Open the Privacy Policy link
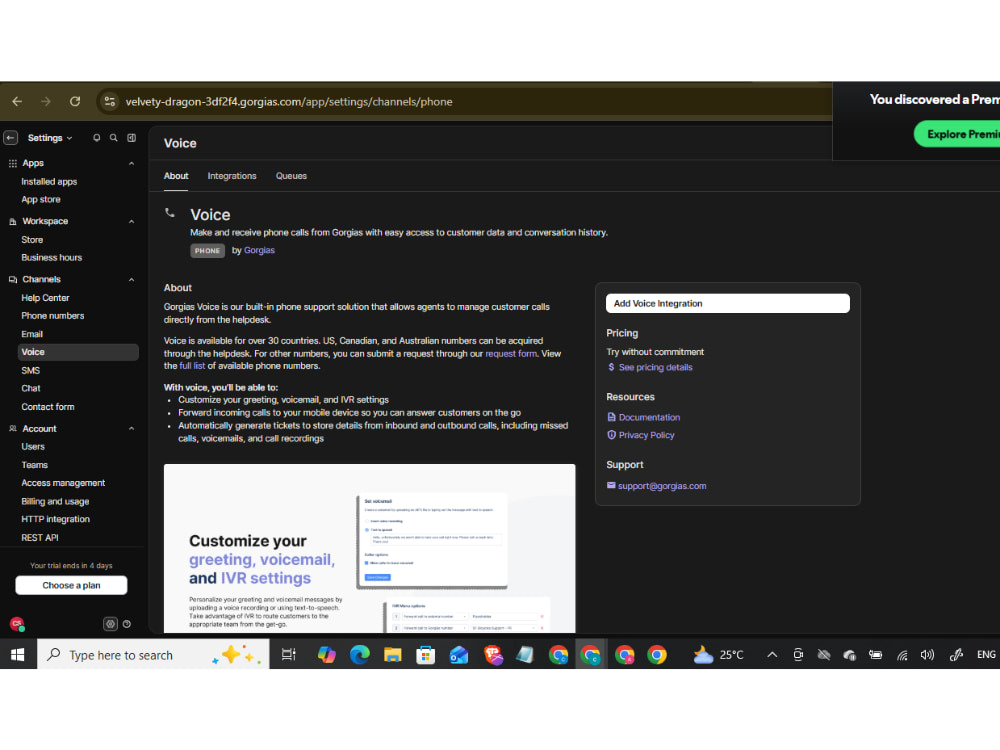The height and width of the screenshot is (750, 1000). pos(646,436)
